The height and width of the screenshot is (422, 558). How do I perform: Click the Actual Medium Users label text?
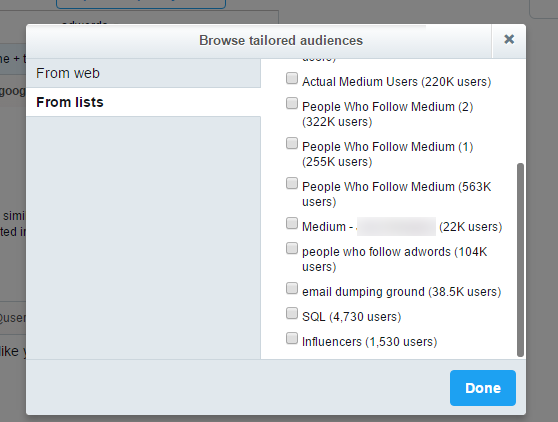pyautogui.click(x=396, y=82)
